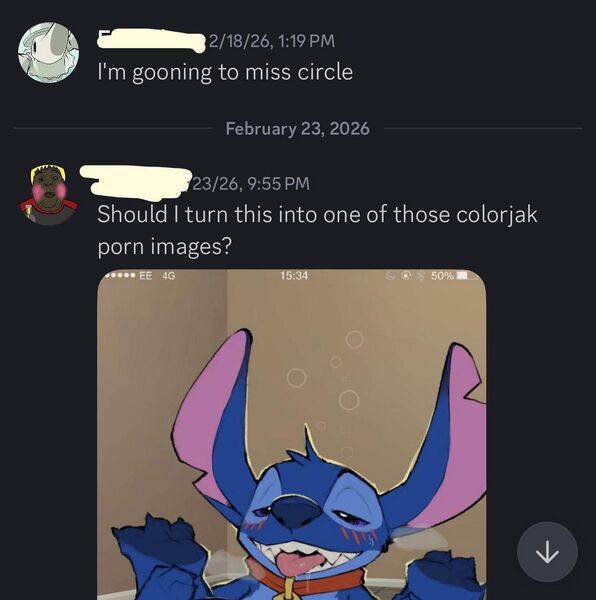Tap the 4G network indicator in the image
This screenshot has width=596, height=600.
[169, 276]
